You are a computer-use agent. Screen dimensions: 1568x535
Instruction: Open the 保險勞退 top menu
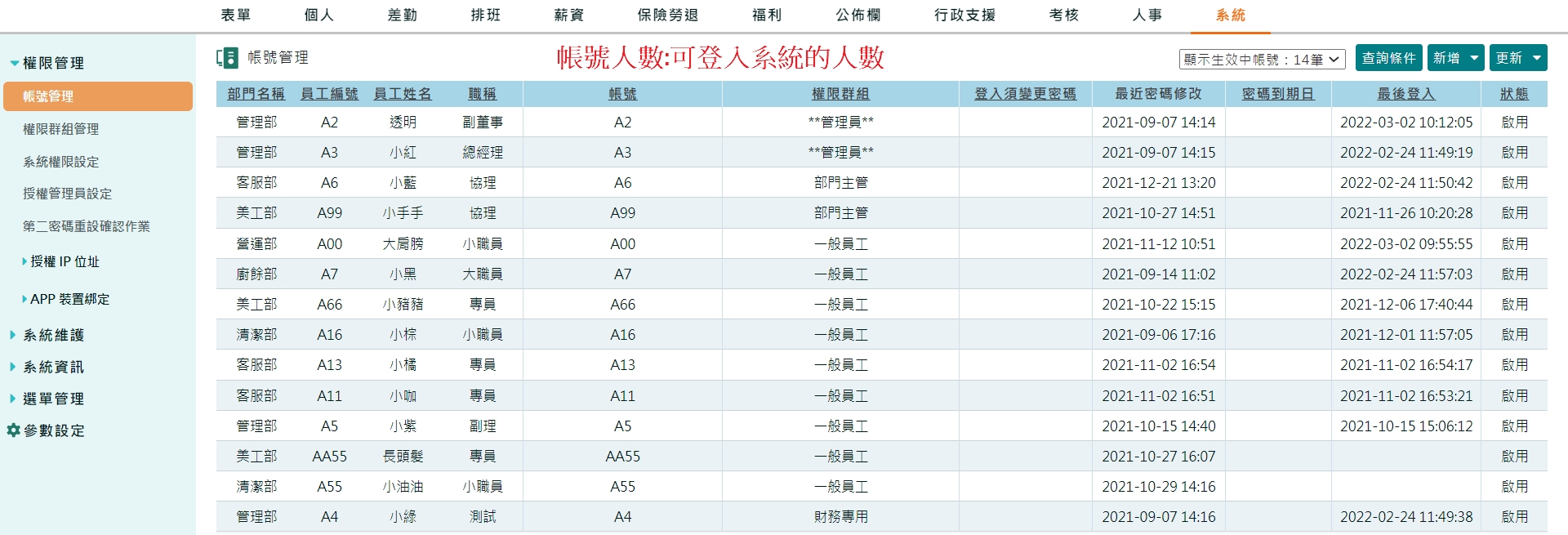[x=668, y=15]
